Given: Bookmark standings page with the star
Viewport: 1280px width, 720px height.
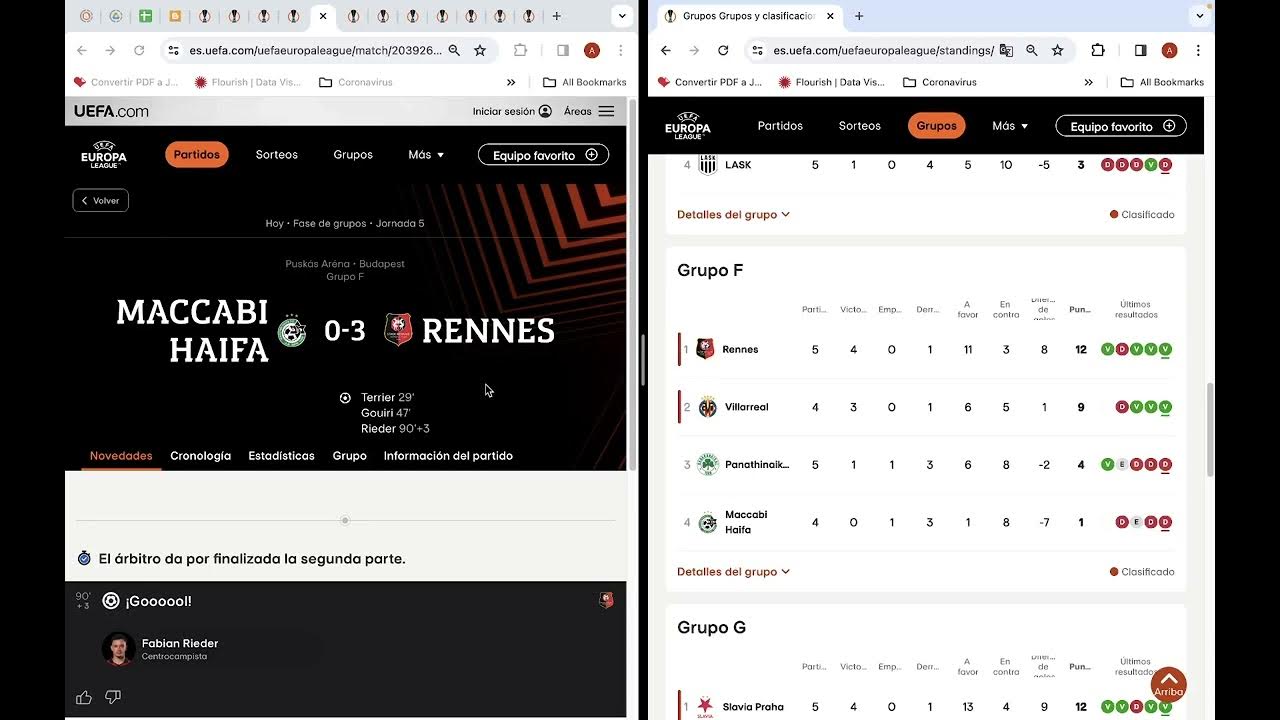Looking at the screenshot, I should tap(1058, 50).
